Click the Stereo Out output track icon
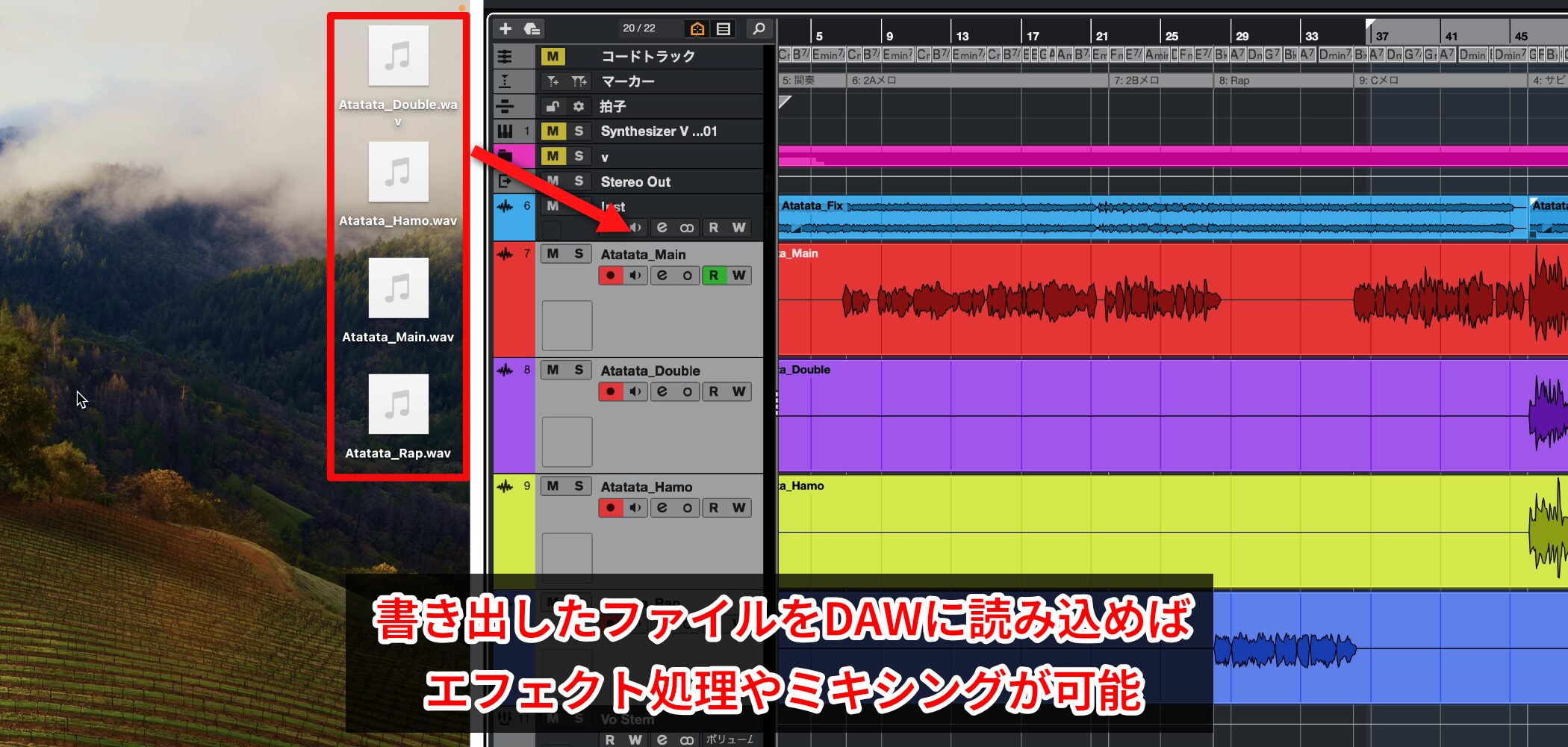 [505, 181]
